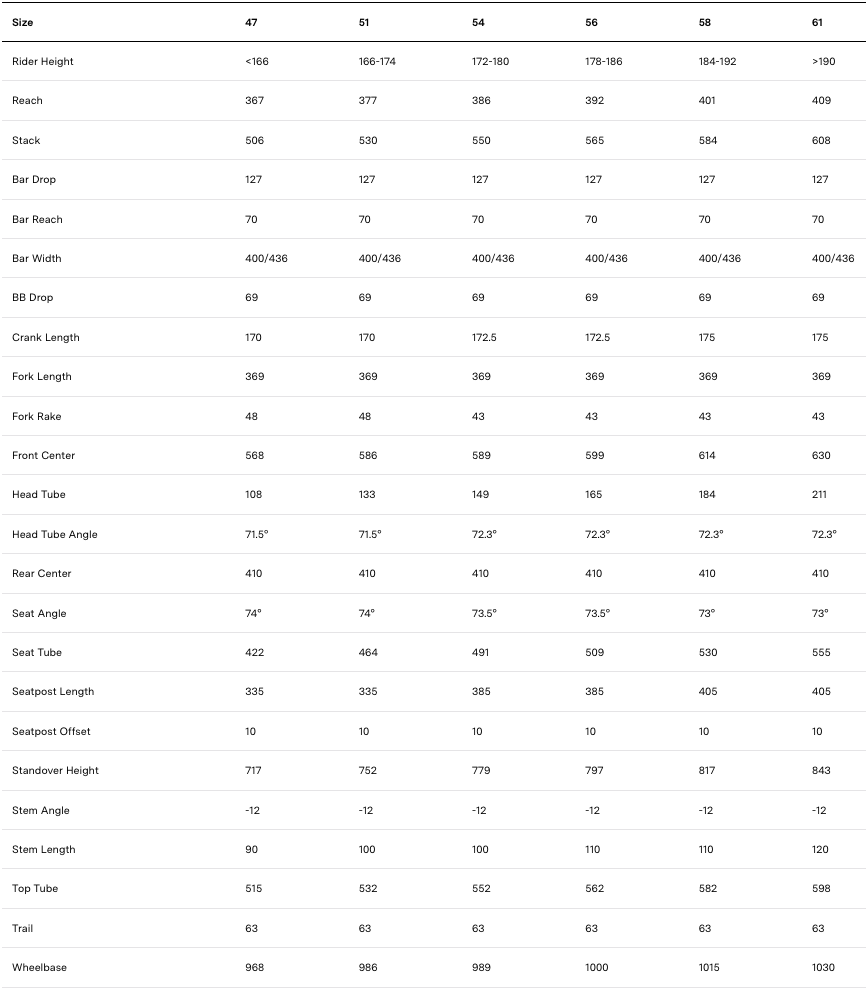Click the Head Tube value 211
Viewport: 866px width, 992px height.
coord(820,495)
